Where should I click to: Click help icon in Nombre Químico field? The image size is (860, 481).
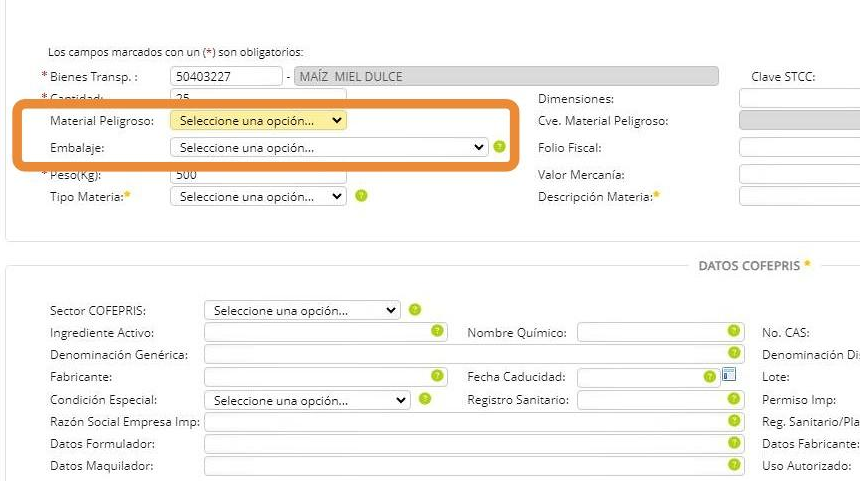[x=735, y=331]
